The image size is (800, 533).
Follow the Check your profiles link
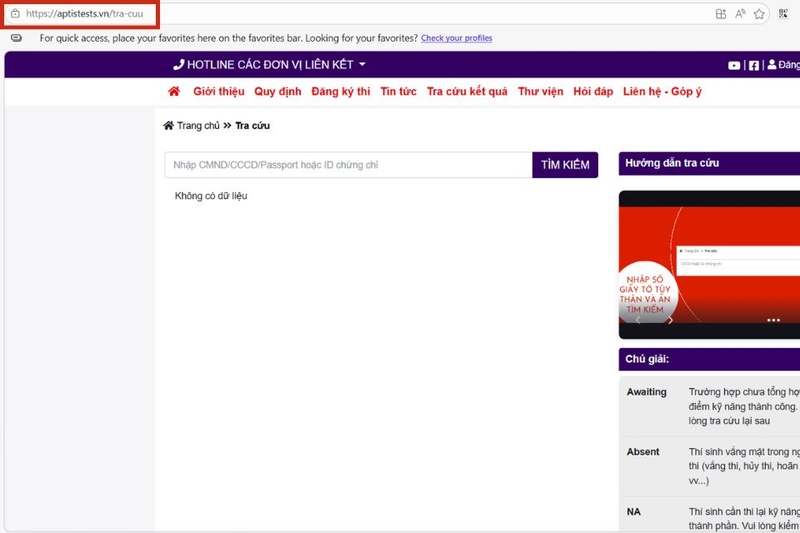tap(457, 38)
